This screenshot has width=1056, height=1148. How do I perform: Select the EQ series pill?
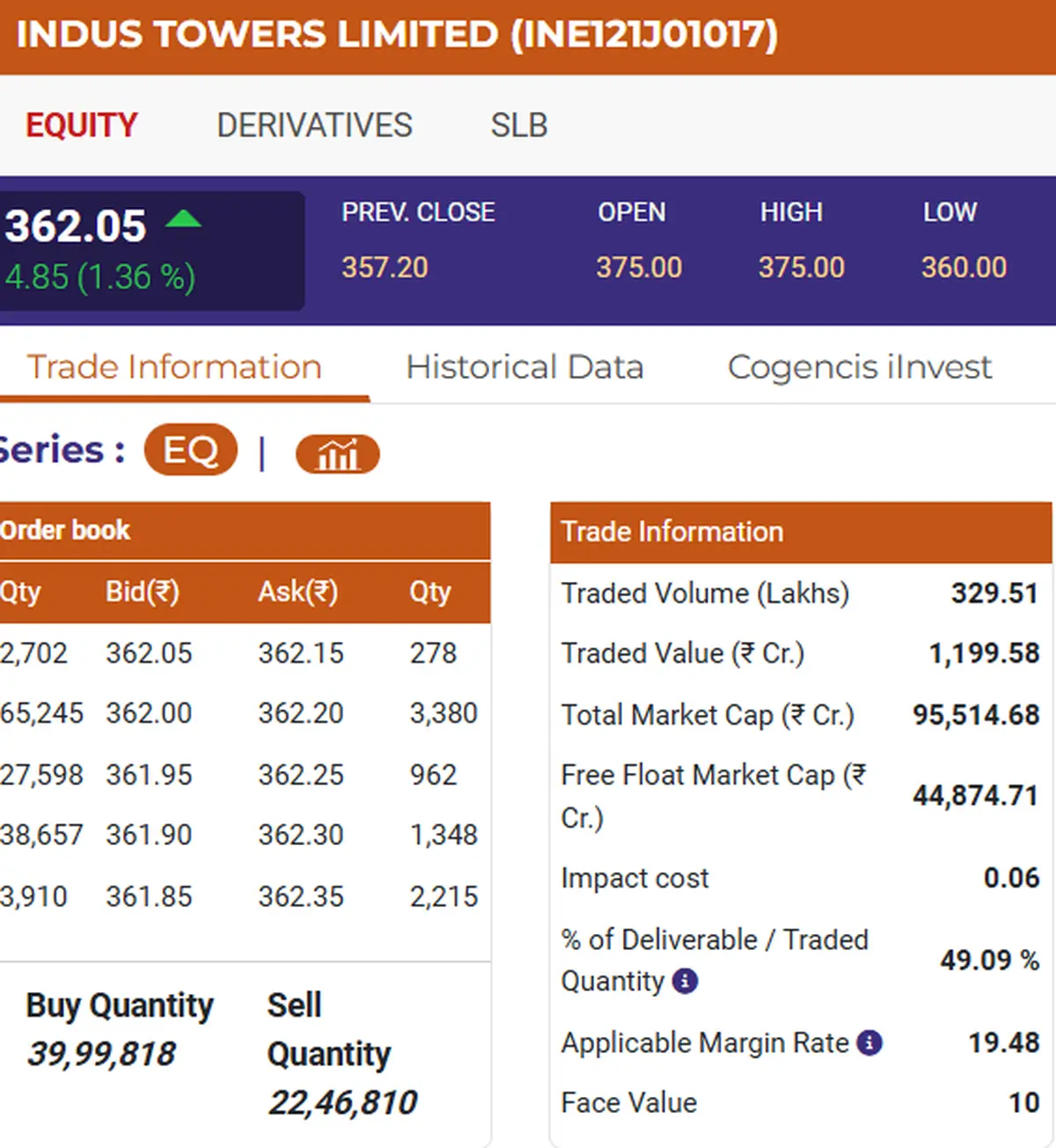coord(191,450)
